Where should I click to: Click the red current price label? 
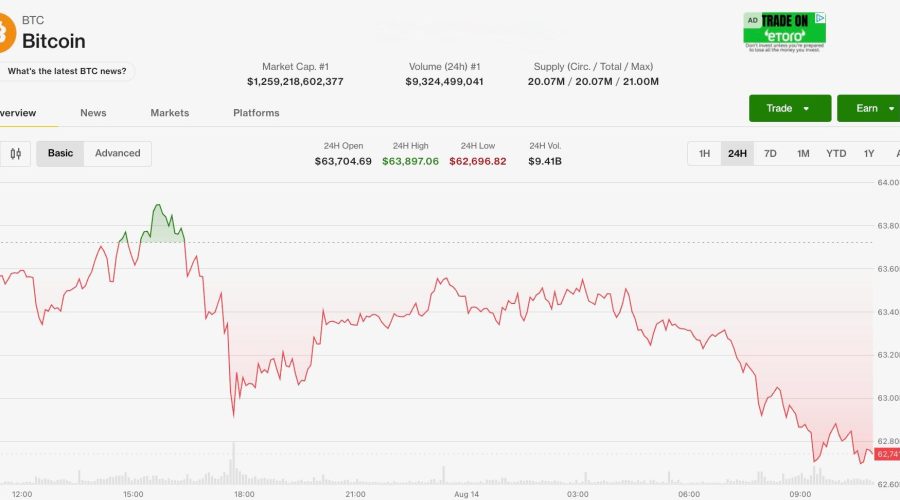[x=887, y=454]
